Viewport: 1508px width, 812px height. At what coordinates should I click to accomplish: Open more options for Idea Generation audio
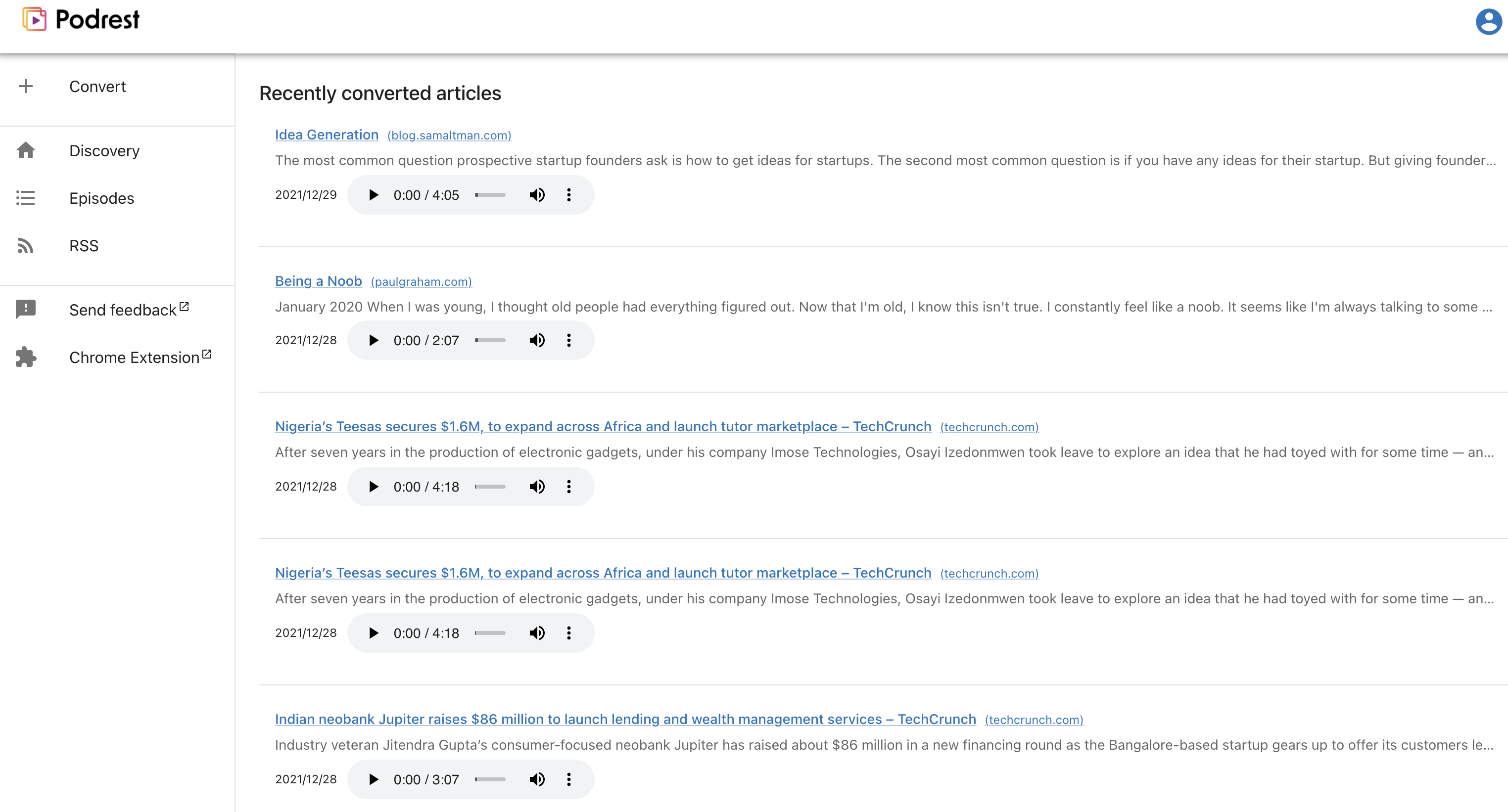pos(568,195)
